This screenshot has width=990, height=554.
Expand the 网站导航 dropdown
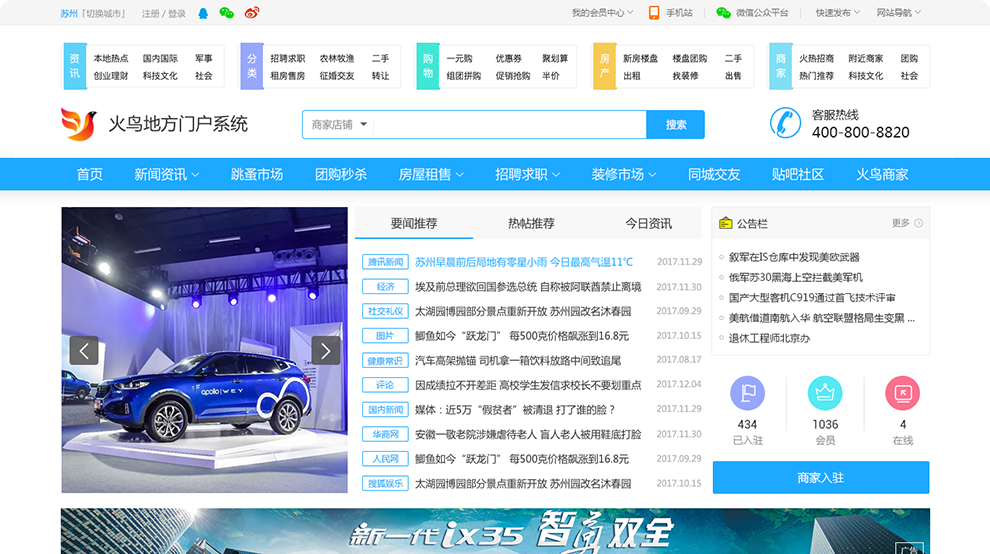pos(898,13)
